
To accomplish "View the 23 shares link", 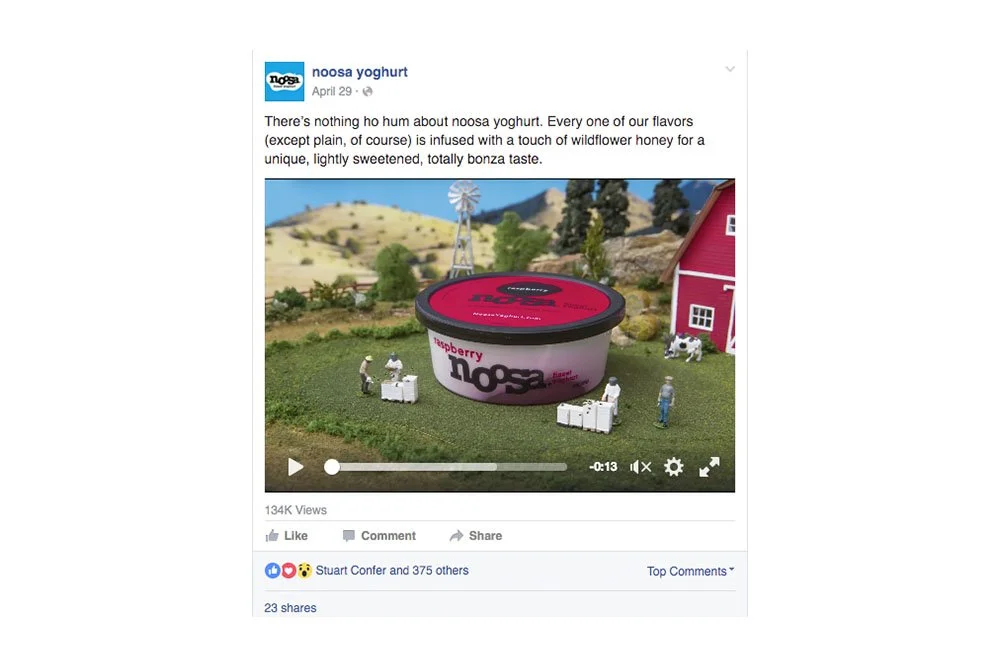I will coord(290,608).
